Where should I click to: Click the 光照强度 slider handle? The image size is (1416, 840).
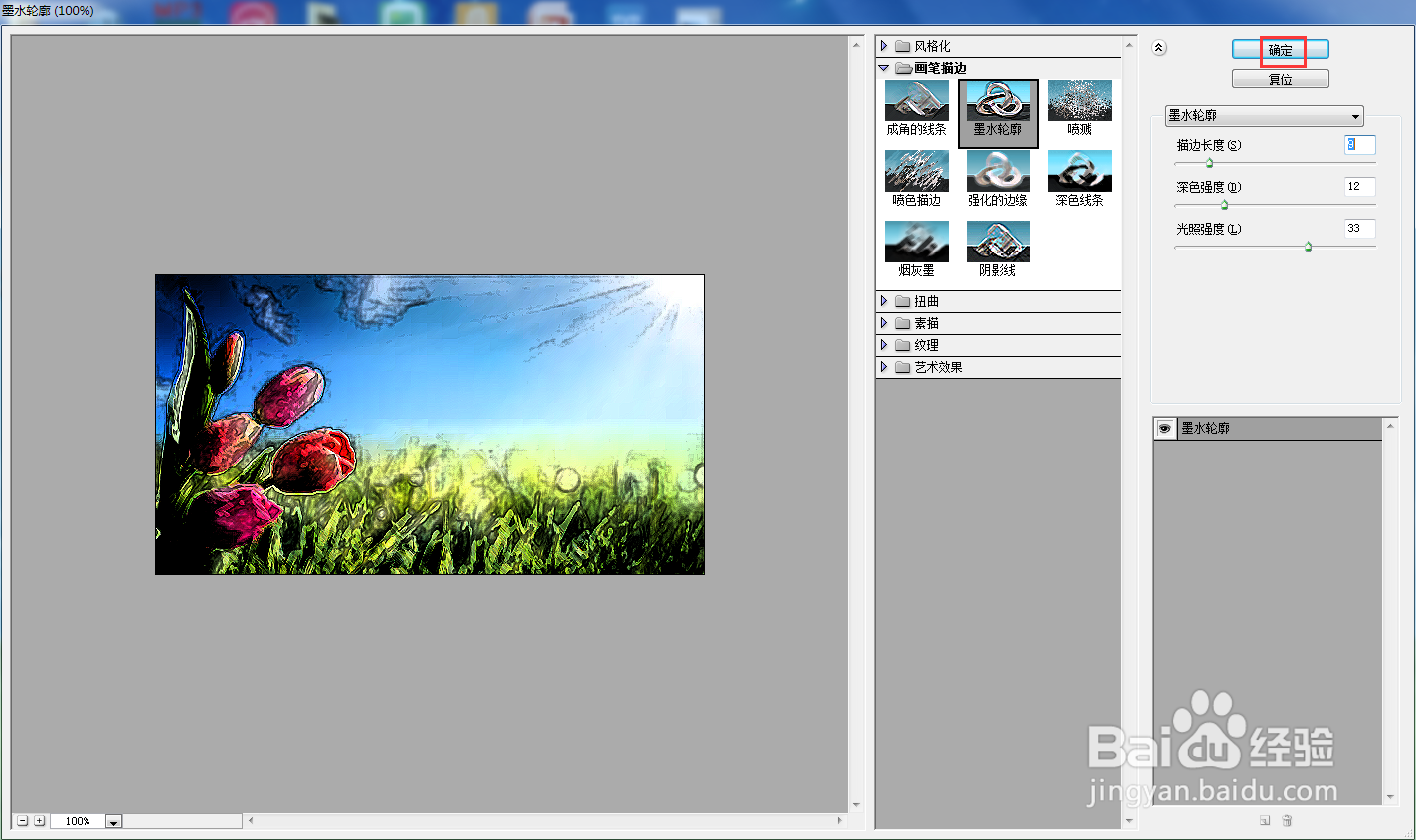click(x=1308, y=247)
